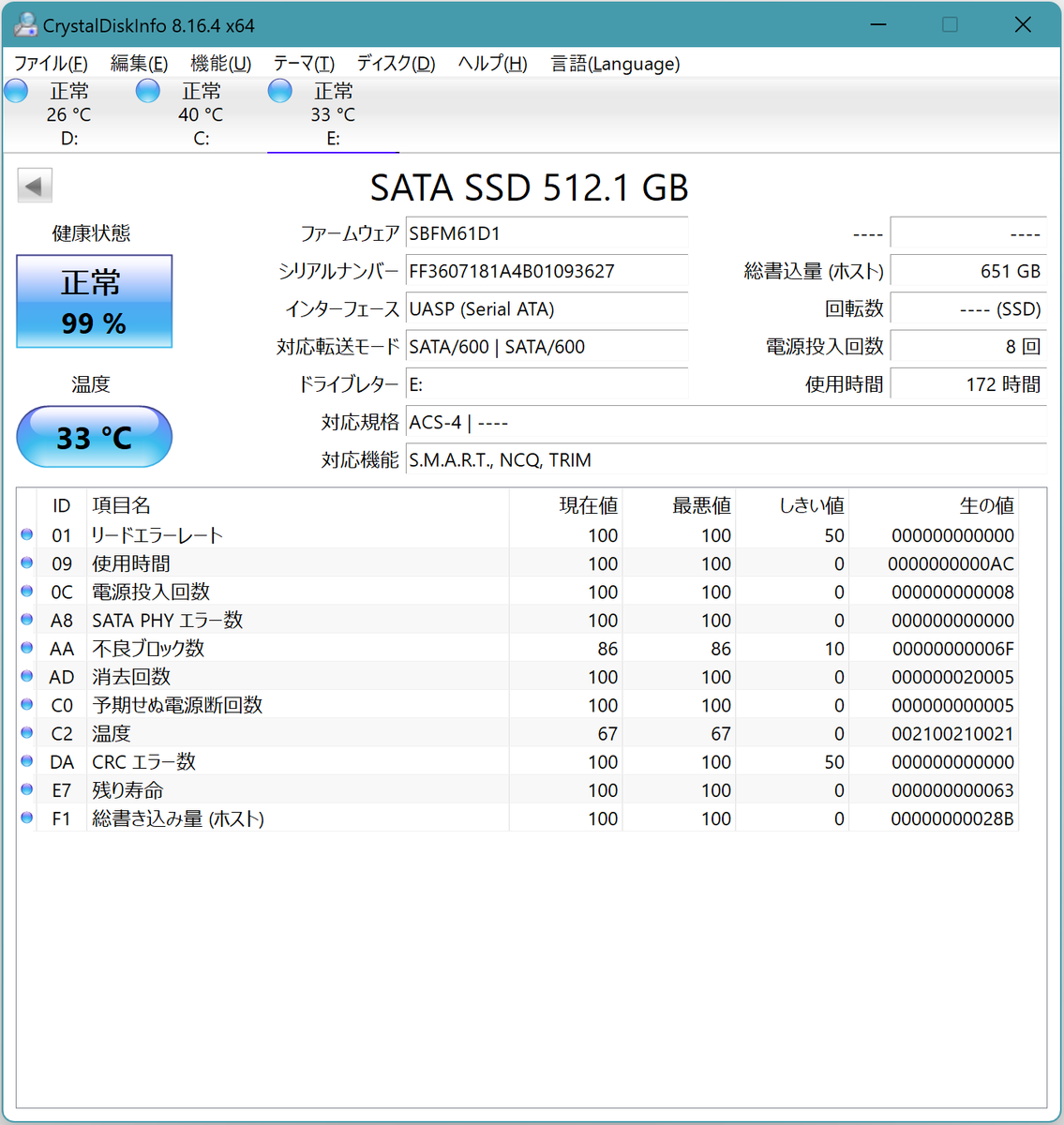The height and width of the screenshot is (1125, 1064).
Task: Click raw value 000000000063 in 残り寿命 row
Action: (x=952, y=790)
